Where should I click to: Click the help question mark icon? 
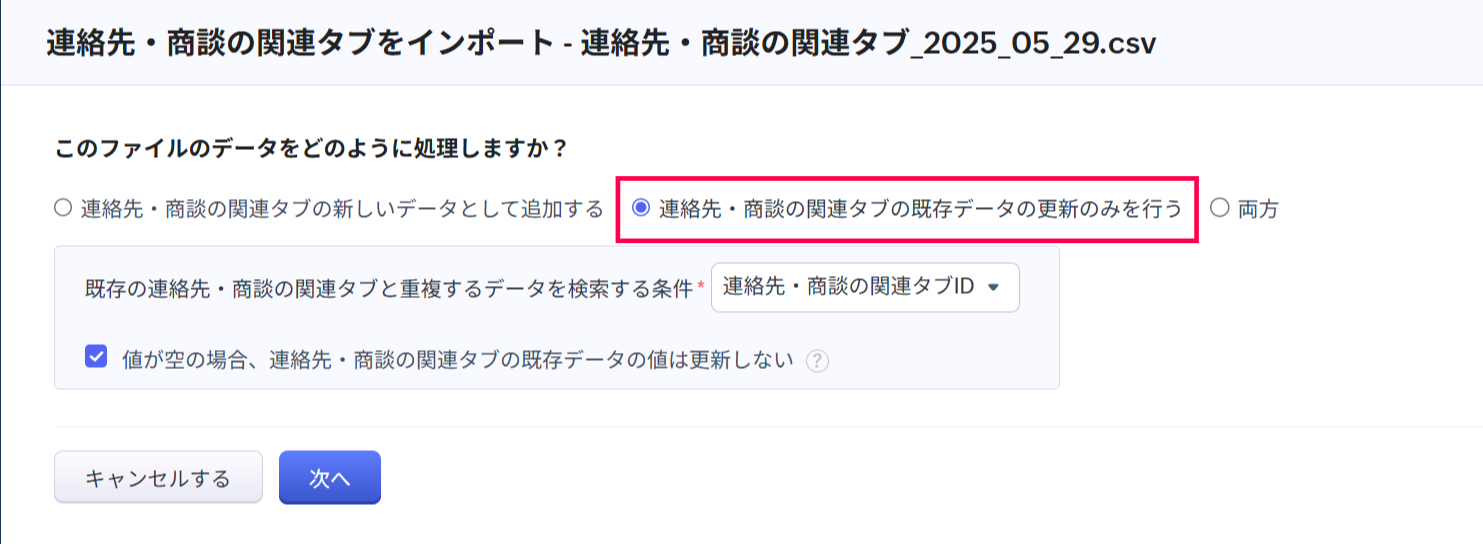coord(818,360)
